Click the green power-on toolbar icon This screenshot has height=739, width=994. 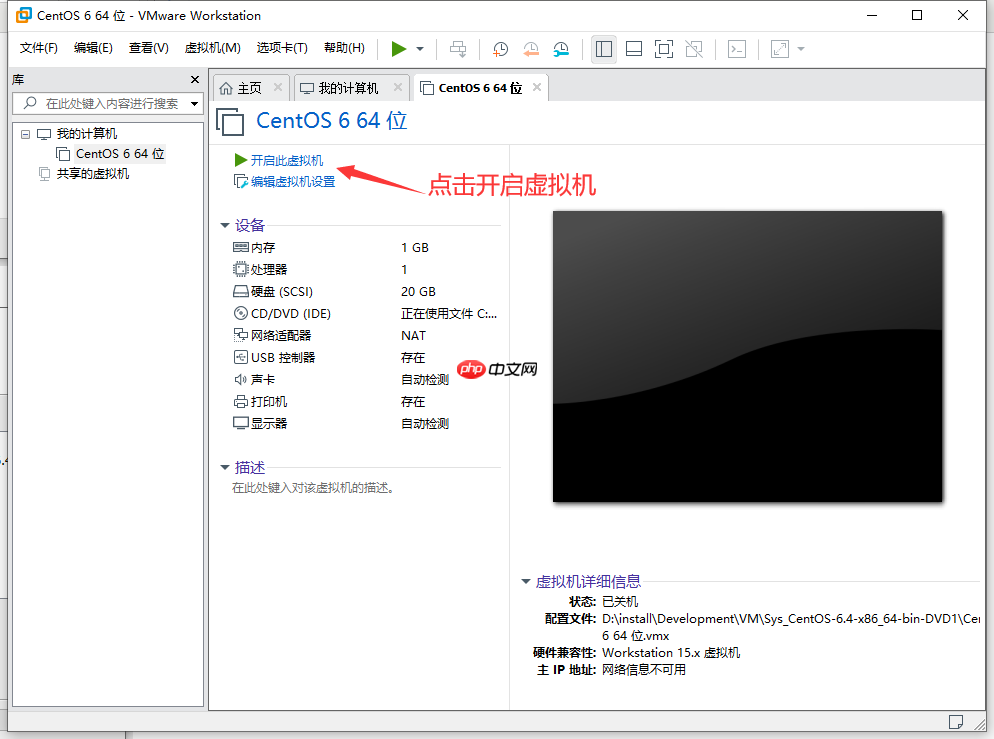(x=398, y=48)
